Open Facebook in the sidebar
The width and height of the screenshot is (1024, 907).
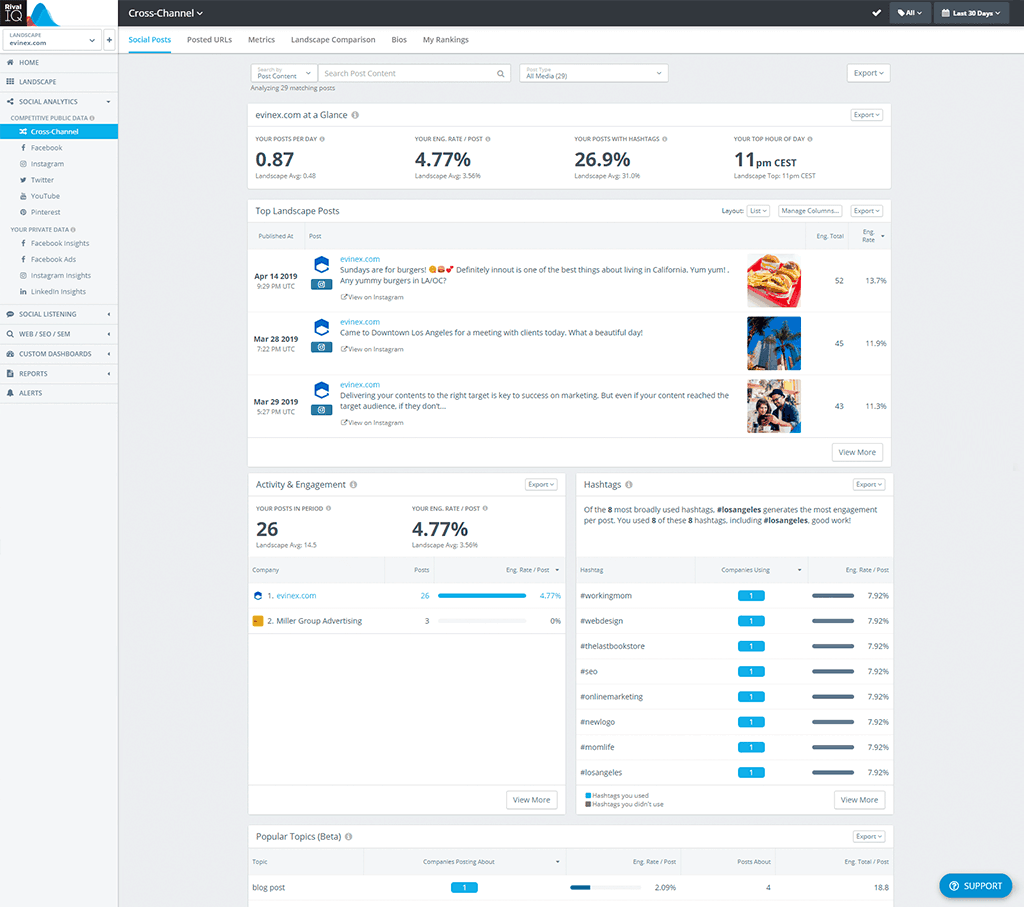coord(46,148)
